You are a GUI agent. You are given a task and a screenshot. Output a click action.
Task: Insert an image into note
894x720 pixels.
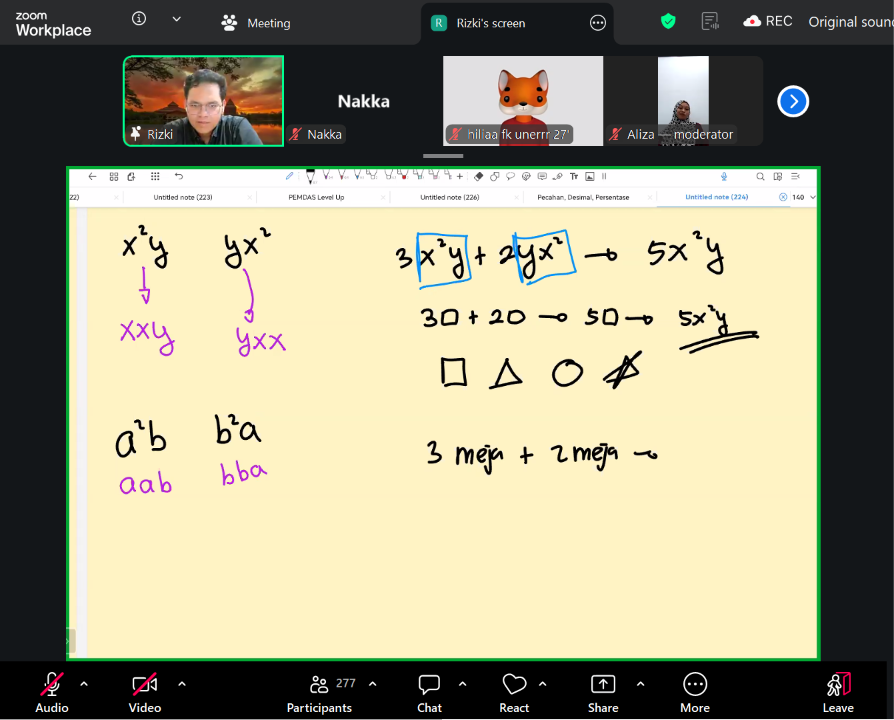click(x=590, y=177)
